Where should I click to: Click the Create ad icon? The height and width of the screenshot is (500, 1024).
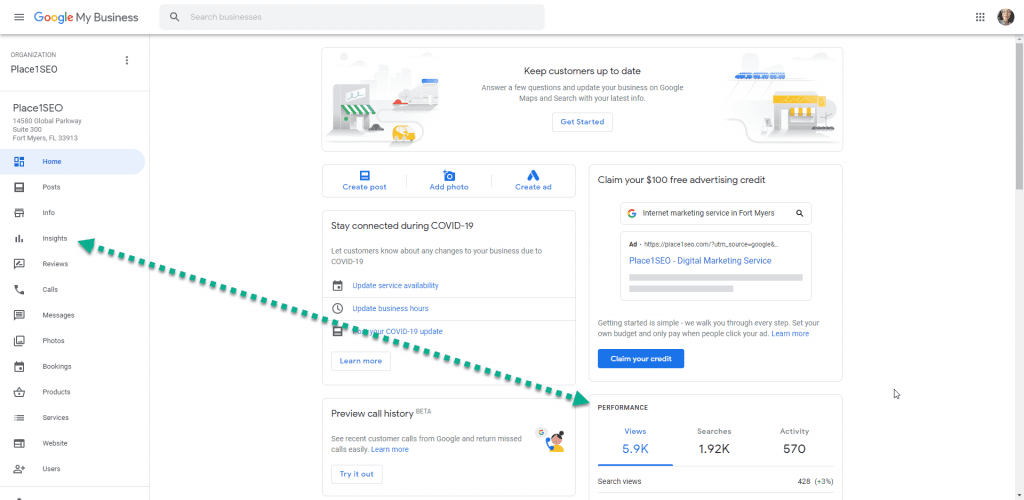[533, 176]
